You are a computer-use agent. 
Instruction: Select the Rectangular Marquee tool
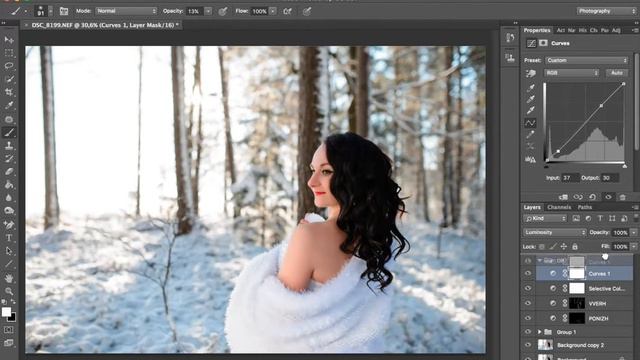click(x=9, y=53)
